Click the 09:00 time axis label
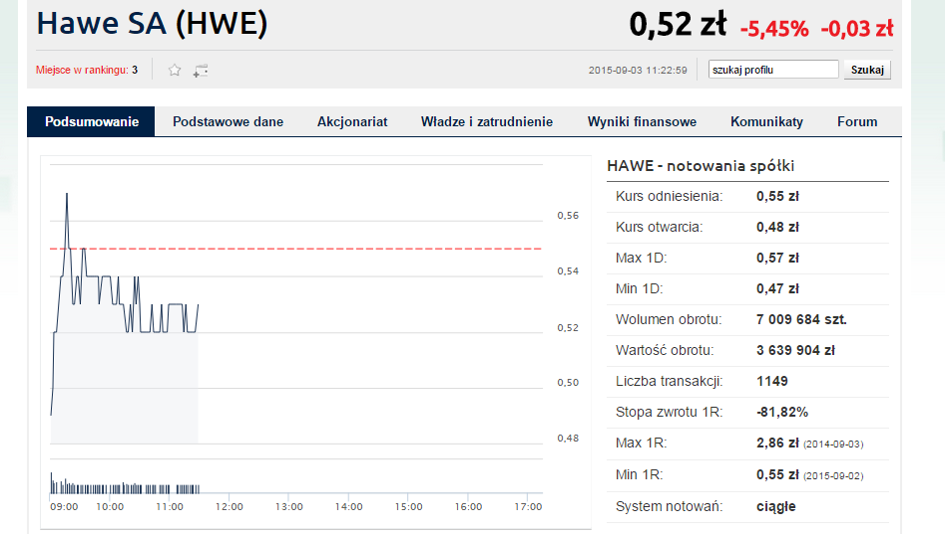The width and height of the screenshot is (945, 534). [64, 507]
